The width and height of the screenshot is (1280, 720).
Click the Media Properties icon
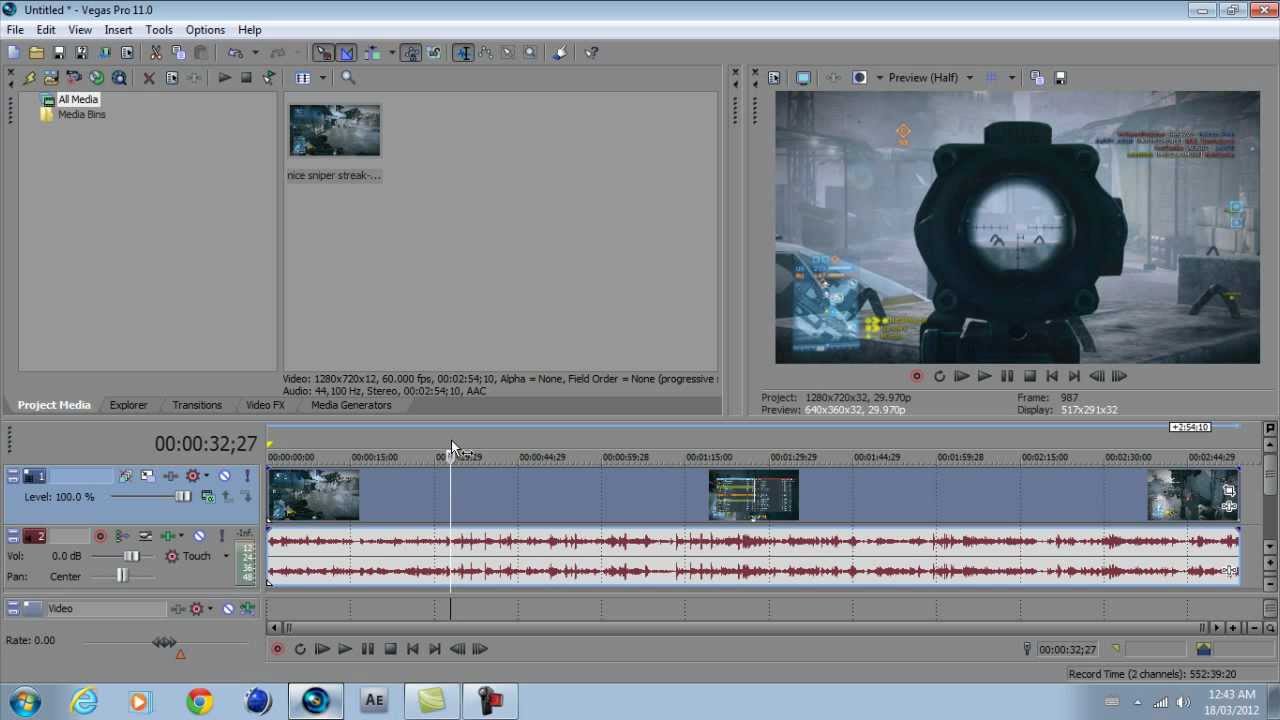[x=172, y=77]
